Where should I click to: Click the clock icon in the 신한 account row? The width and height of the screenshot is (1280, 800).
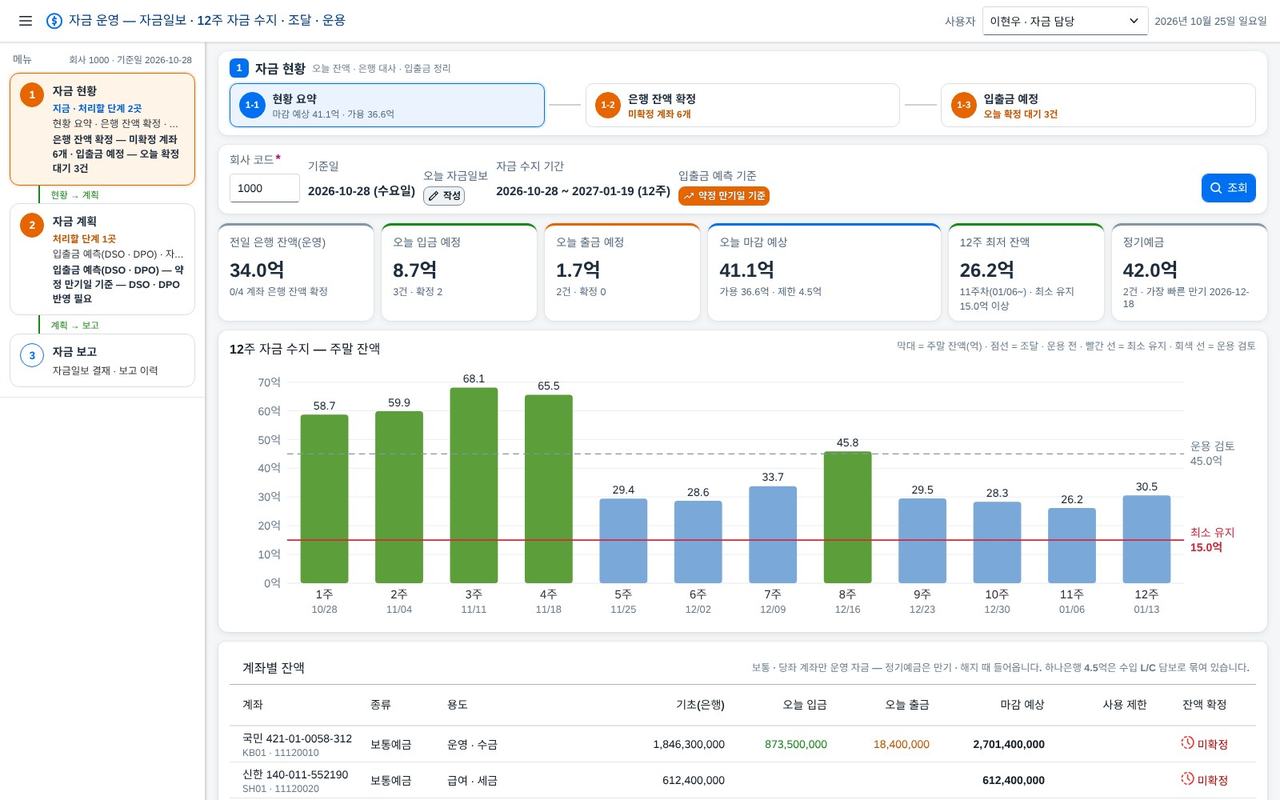click(1187, 779)
